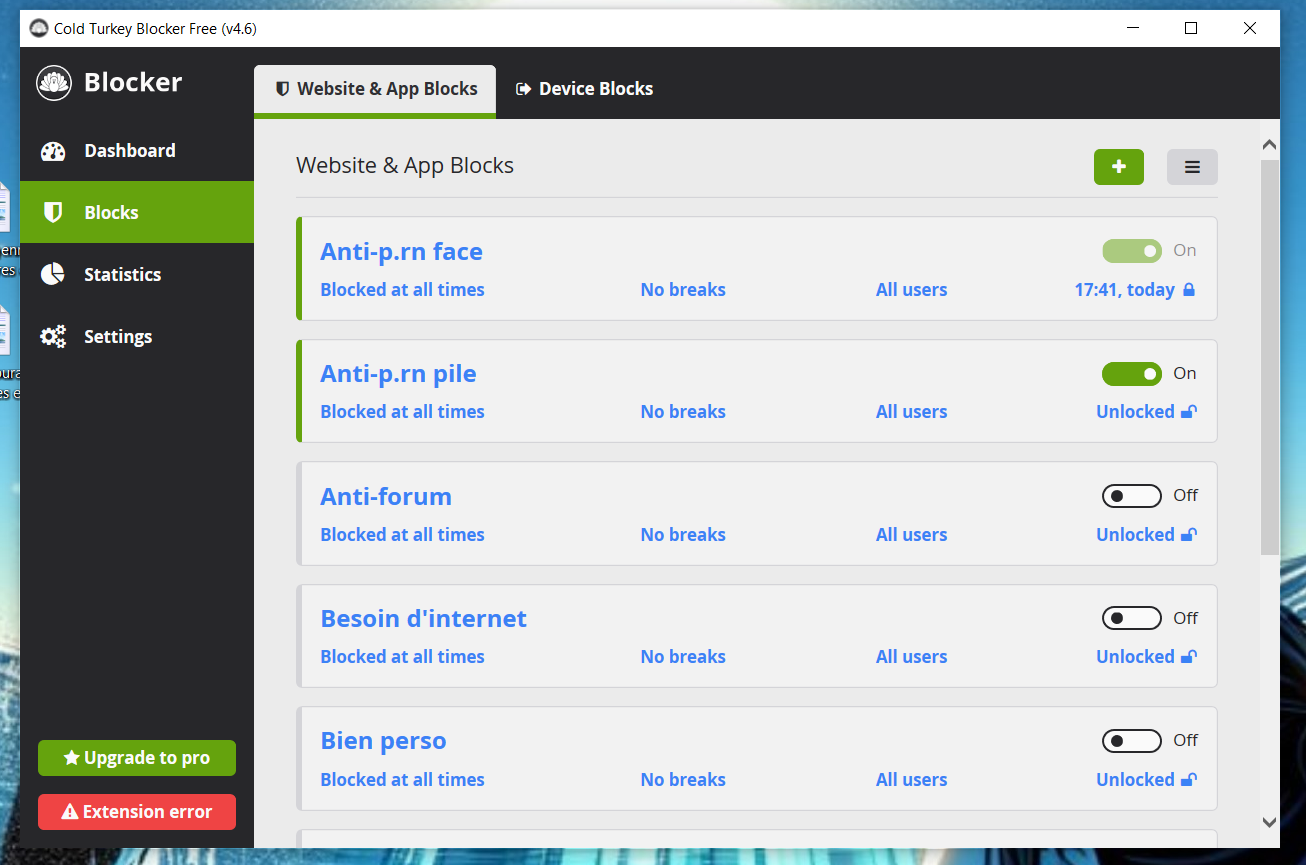This screenshot has width=1306, height=865.
Task: Edit 'No breaks' for Besoin d'internet
Action: [683, 657]
